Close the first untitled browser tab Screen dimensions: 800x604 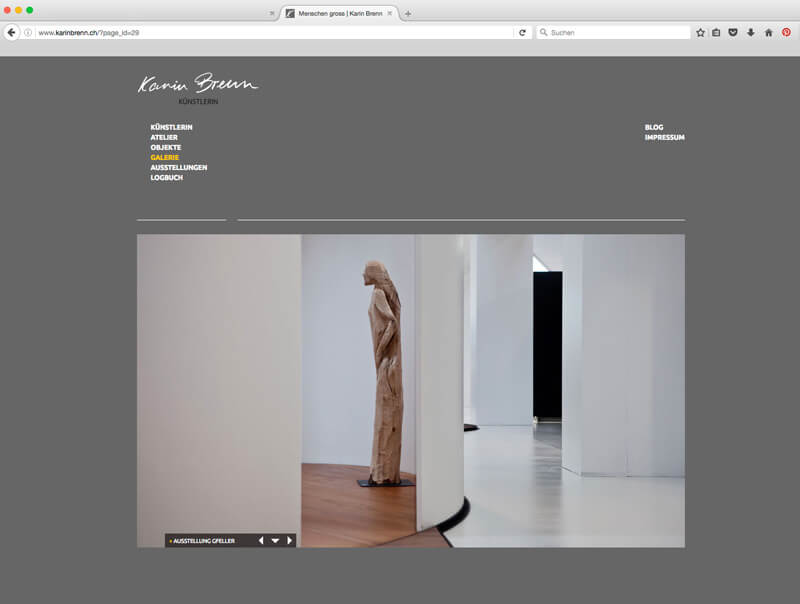(x=272, y=14)
